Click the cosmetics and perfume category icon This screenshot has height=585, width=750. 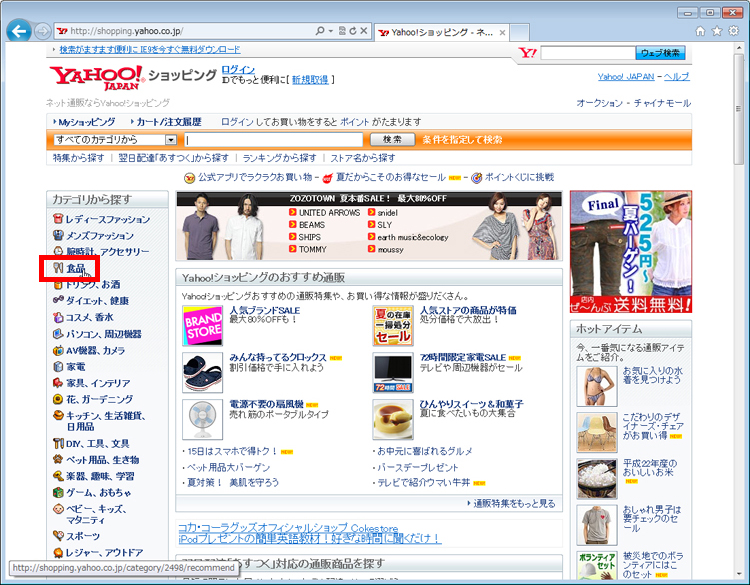tap(58, 317)
